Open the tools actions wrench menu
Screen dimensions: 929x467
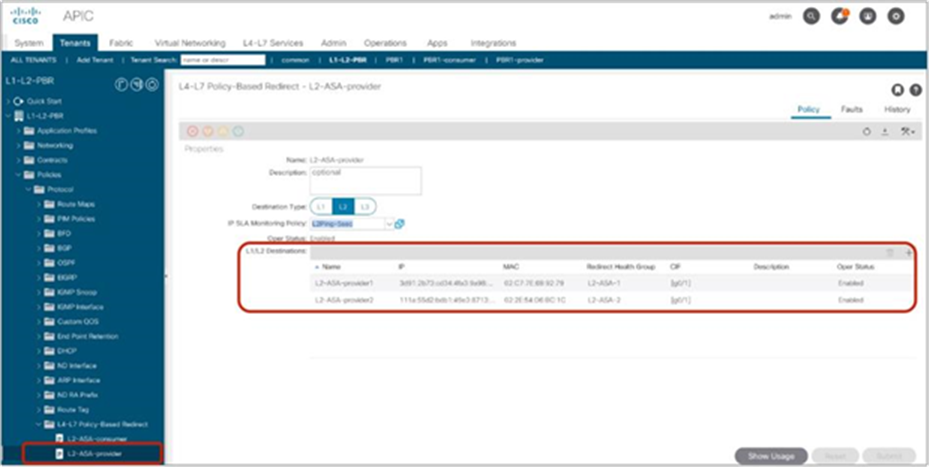coord(908,132)
